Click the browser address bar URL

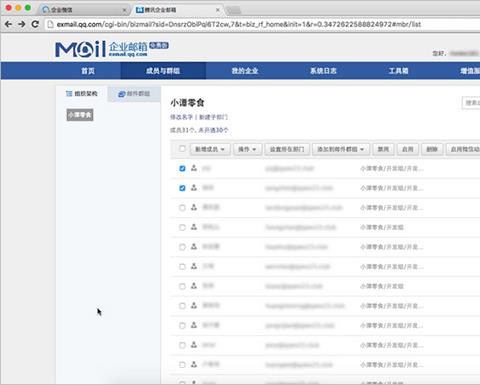pos(239,24)
